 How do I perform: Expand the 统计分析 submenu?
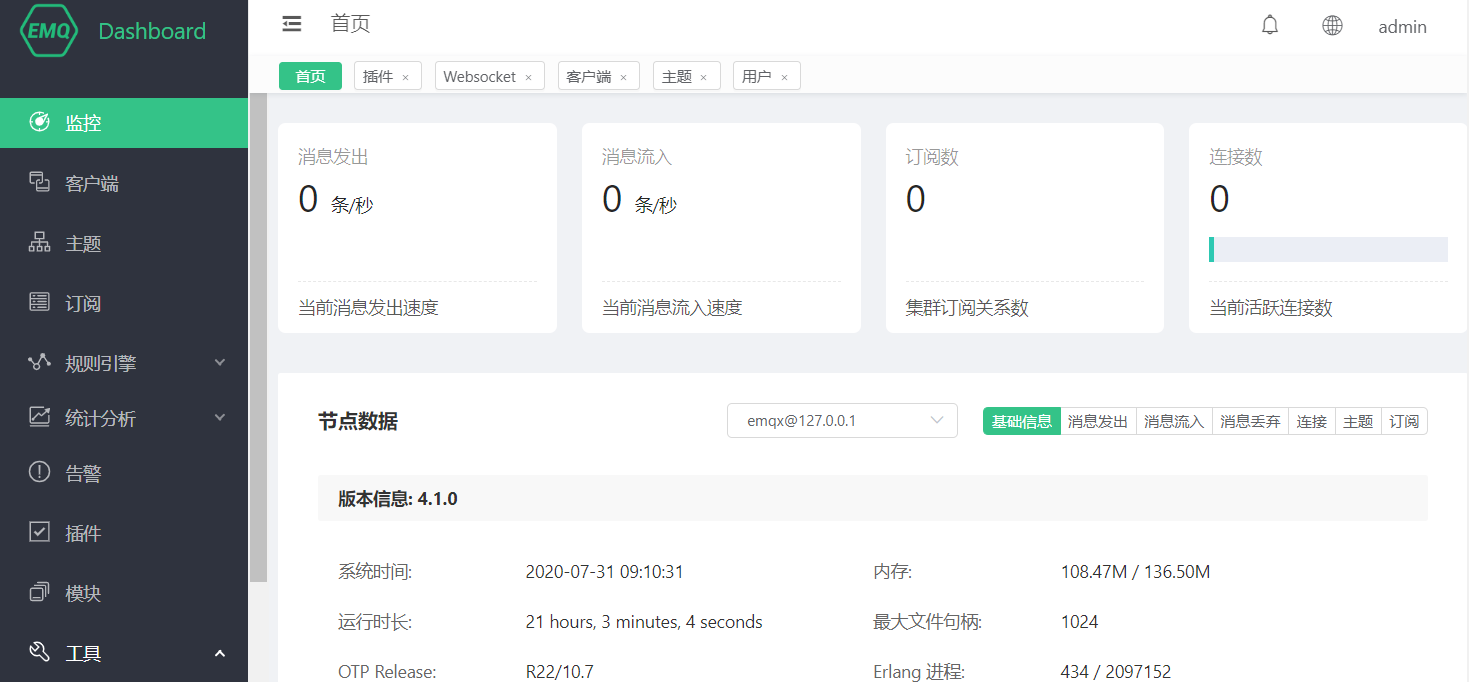pos(220,417)
